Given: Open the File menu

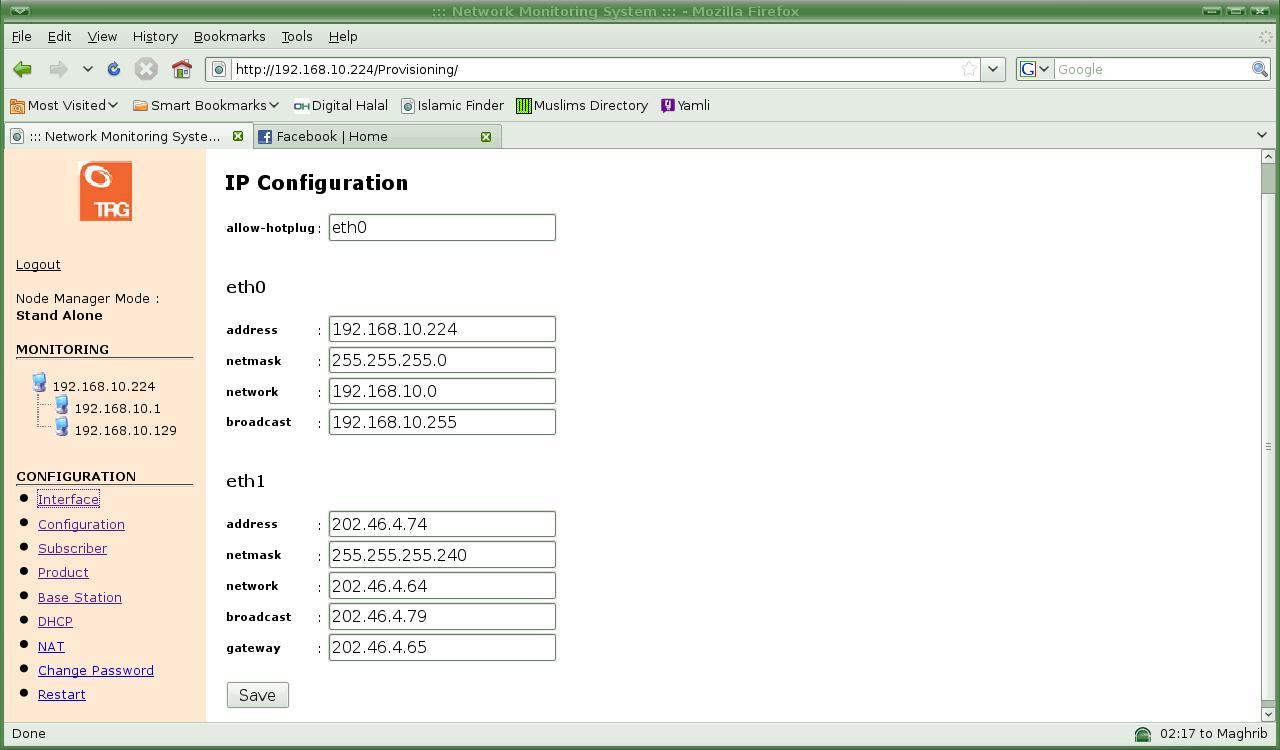Looking at the screenshot, I should (x=21, y=36).
